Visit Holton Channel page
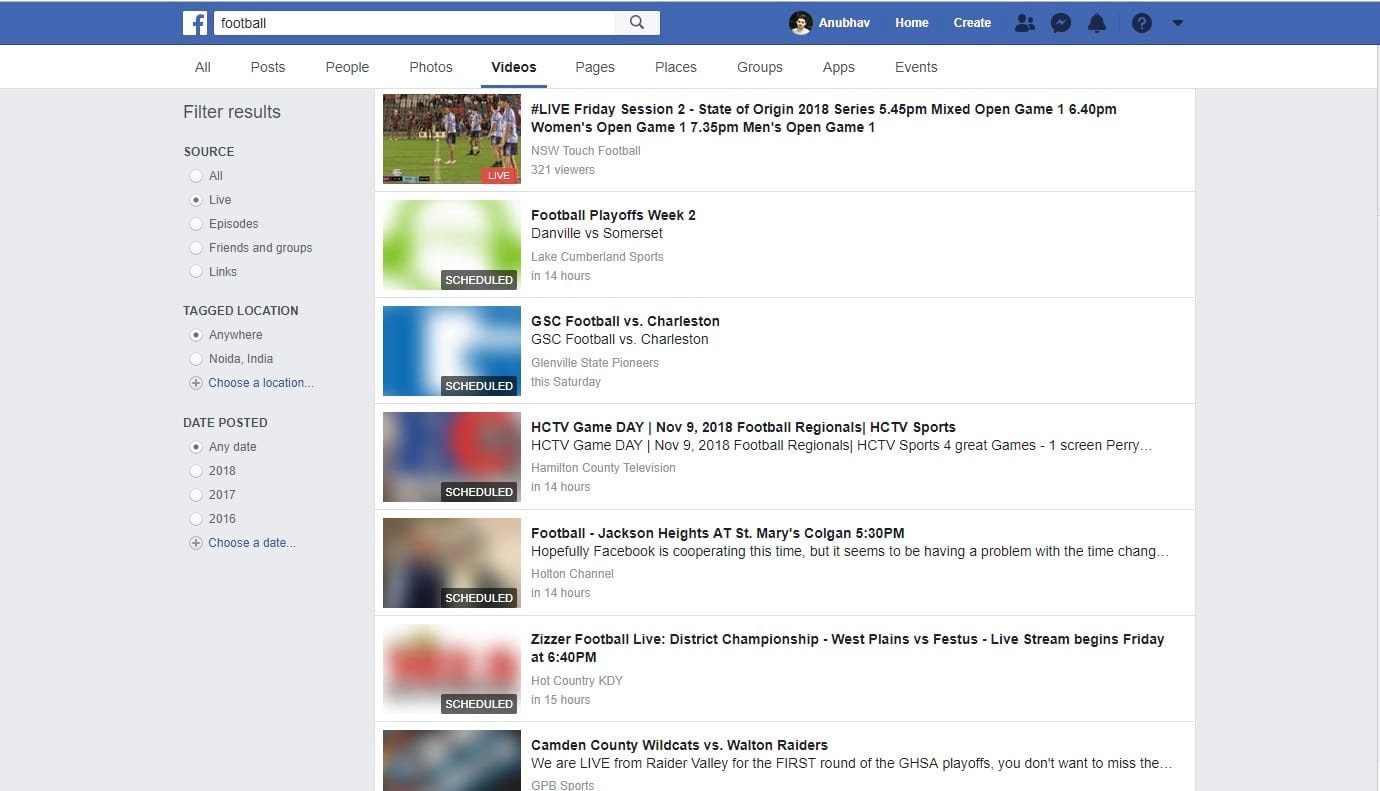 coord(572,574)
